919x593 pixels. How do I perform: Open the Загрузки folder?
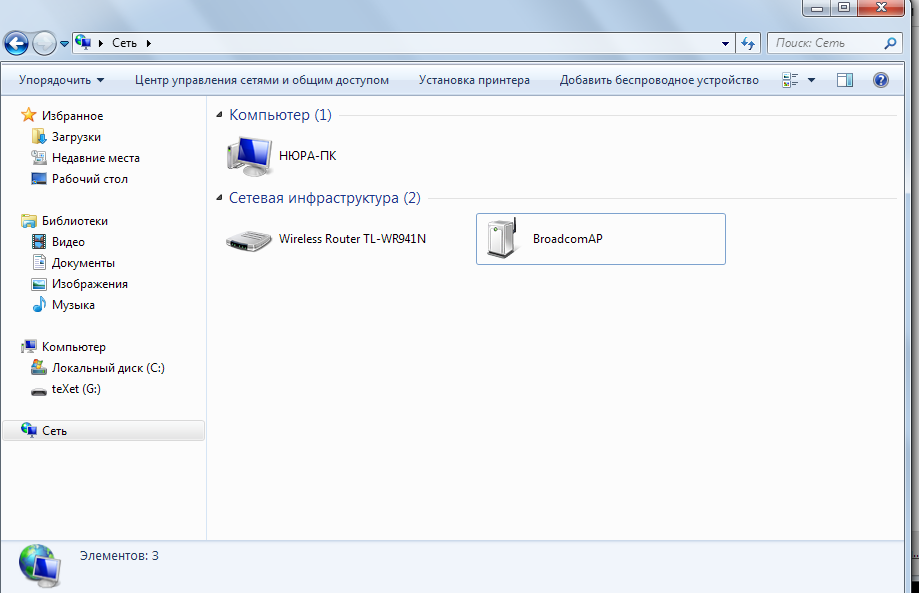[x=66, y=137]
